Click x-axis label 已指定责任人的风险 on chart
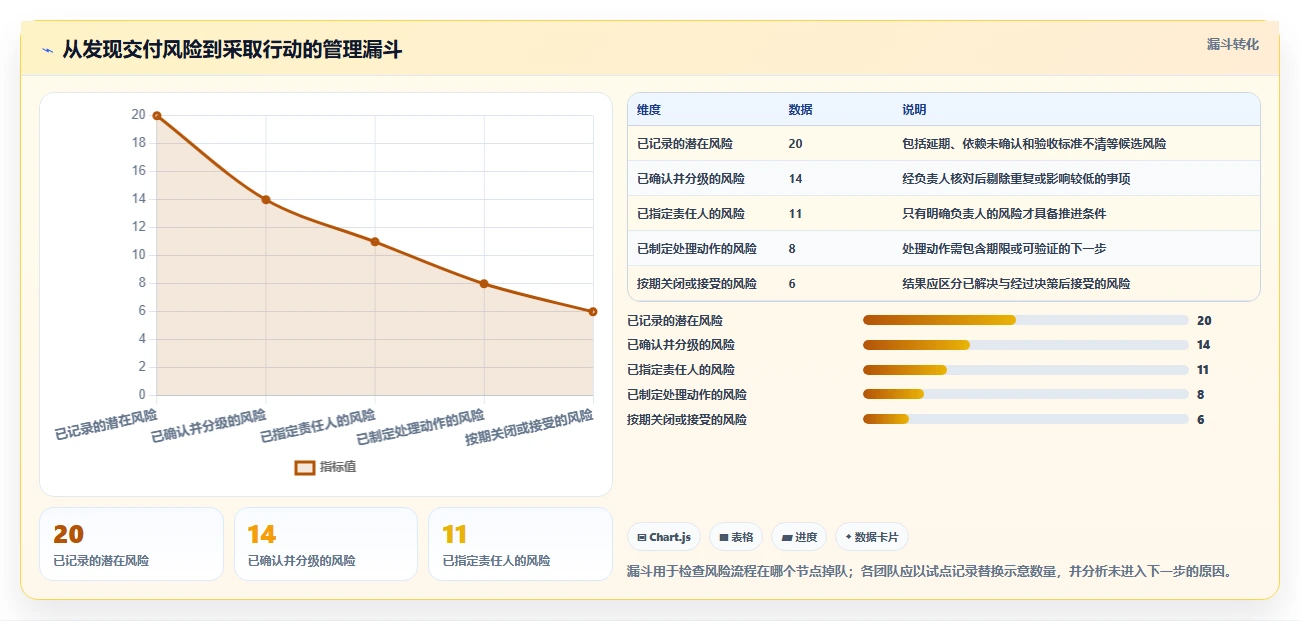This screenshot has height=621, width=1300. (318, 427)
